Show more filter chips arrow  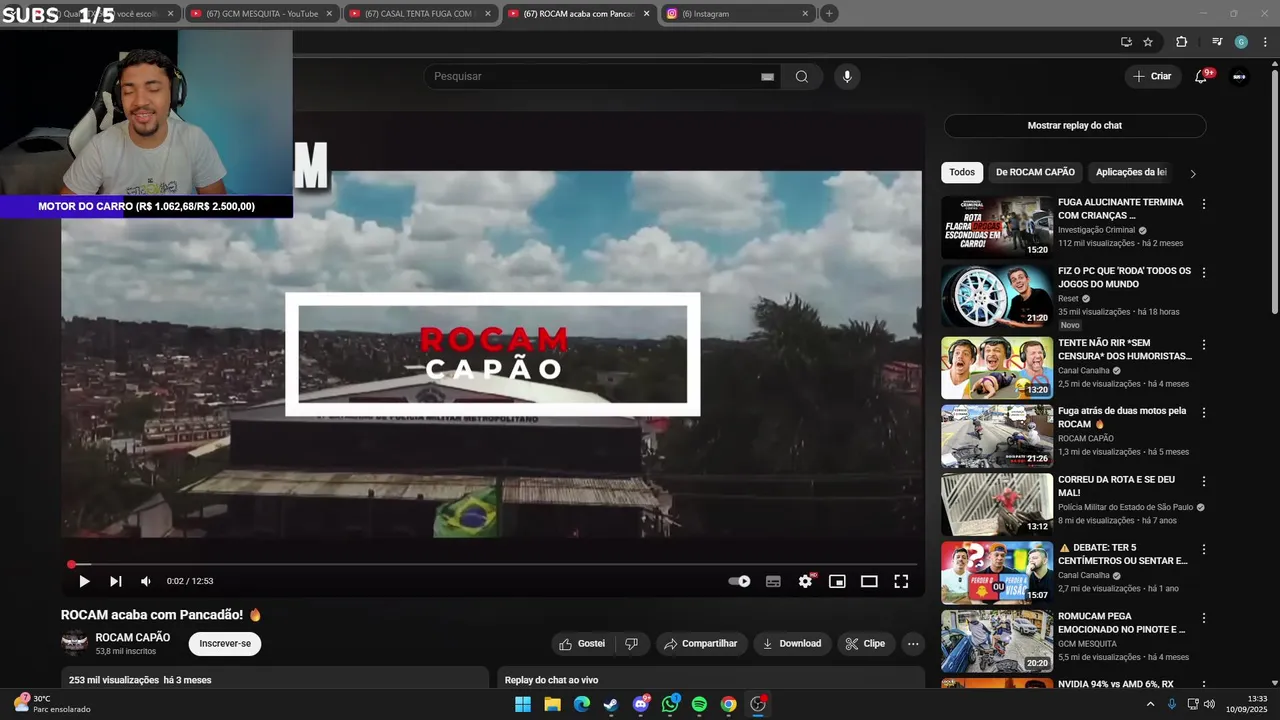point(1192,173)
